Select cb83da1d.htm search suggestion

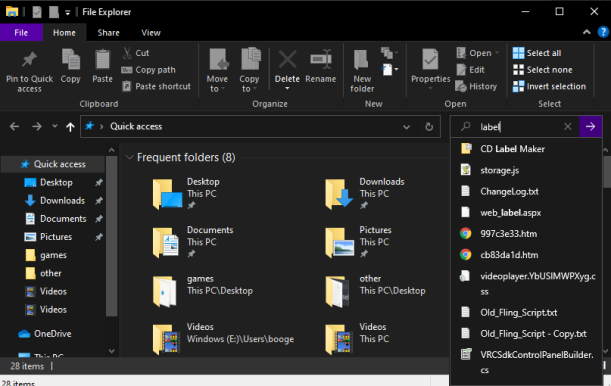tap(526, 255)
